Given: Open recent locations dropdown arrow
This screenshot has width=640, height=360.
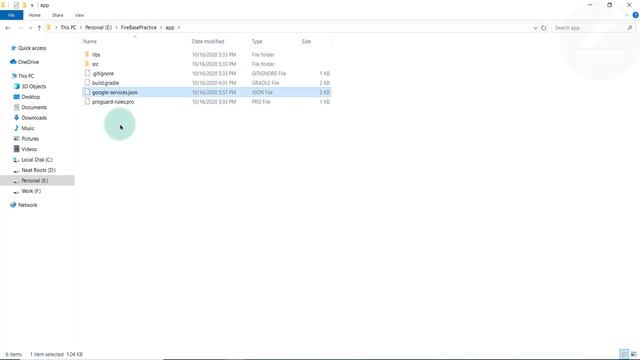Looking at the screenshot, I should pyautogui.click(x=31, y=28).
